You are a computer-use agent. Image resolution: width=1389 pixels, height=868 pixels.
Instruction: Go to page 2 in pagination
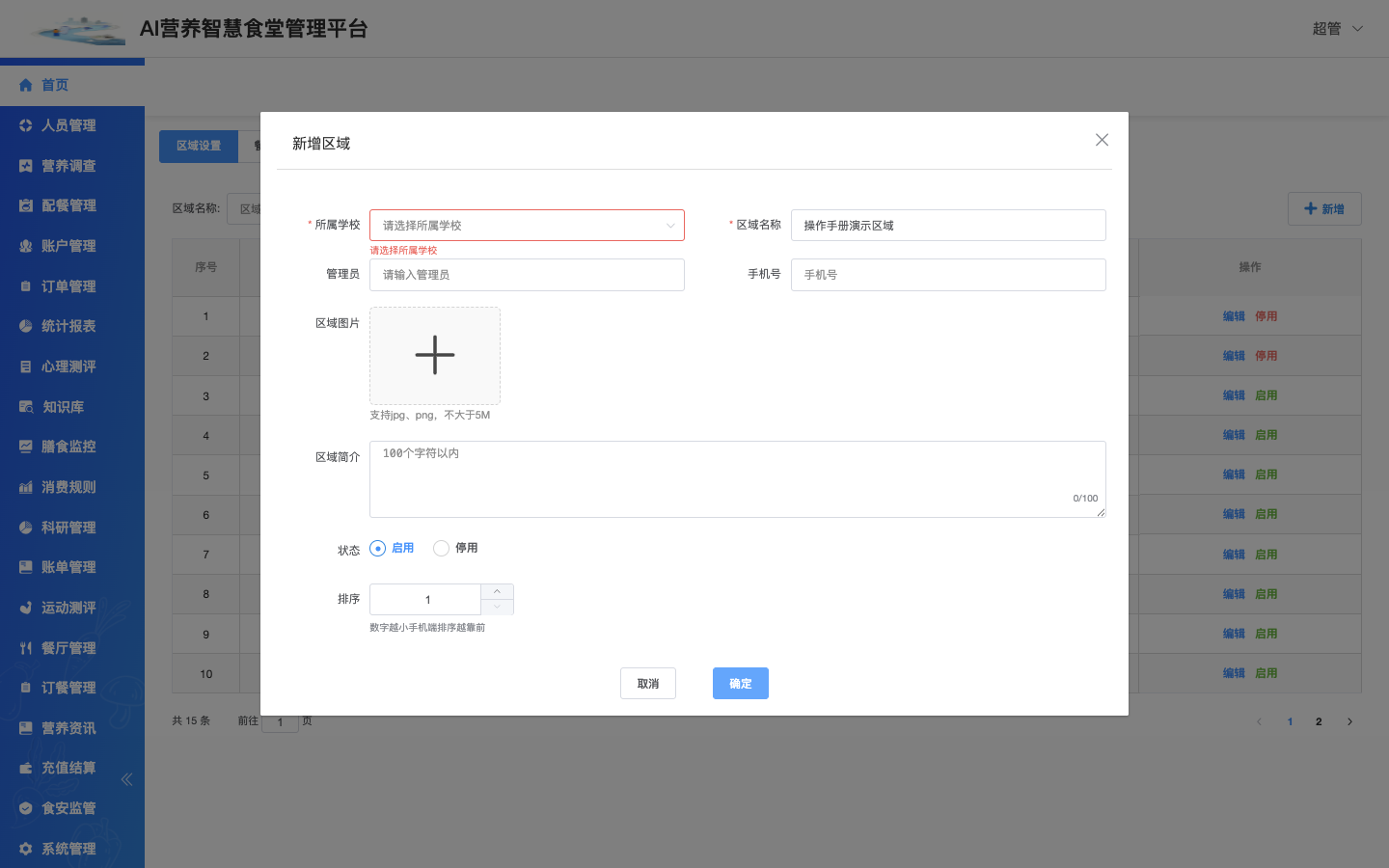1319,721
